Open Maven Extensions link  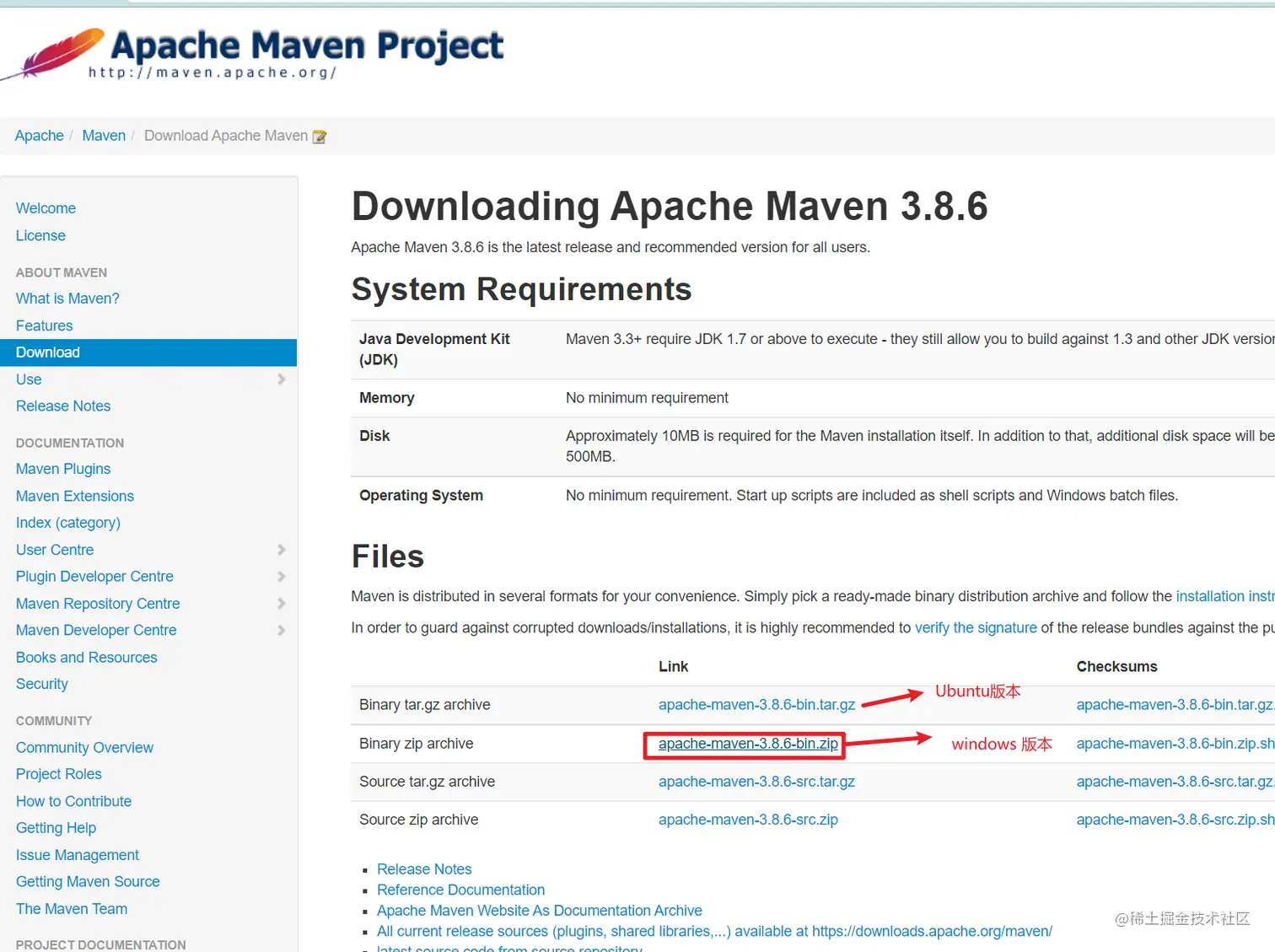[x=75, y=496]
